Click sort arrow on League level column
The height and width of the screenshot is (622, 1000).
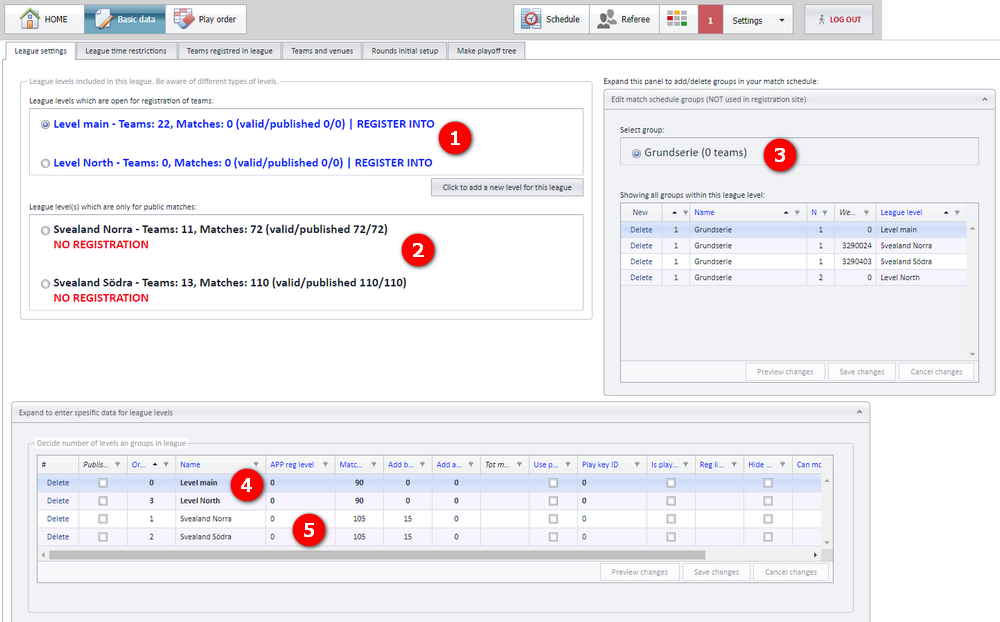tap(946, 212)
